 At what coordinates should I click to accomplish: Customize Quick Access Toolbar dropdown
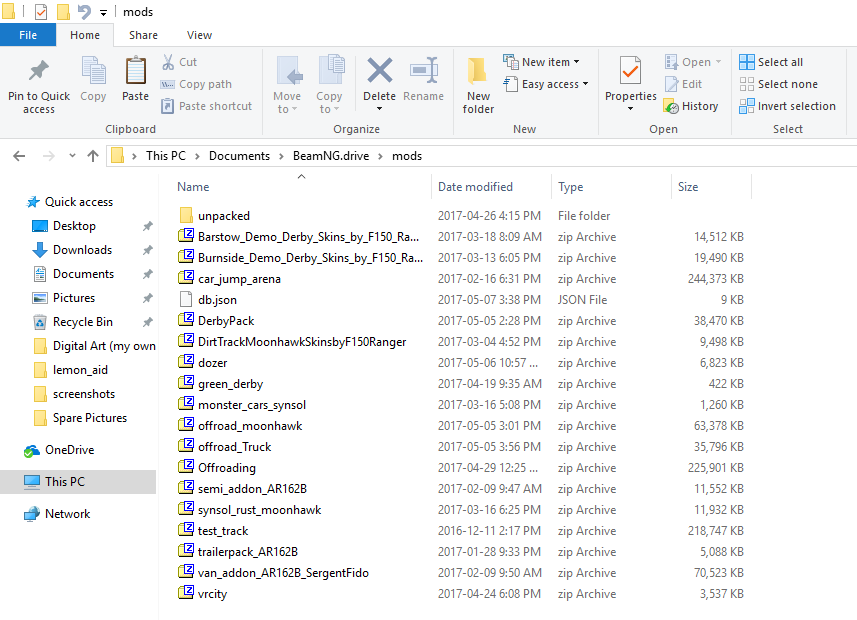(x=103, y=12)
